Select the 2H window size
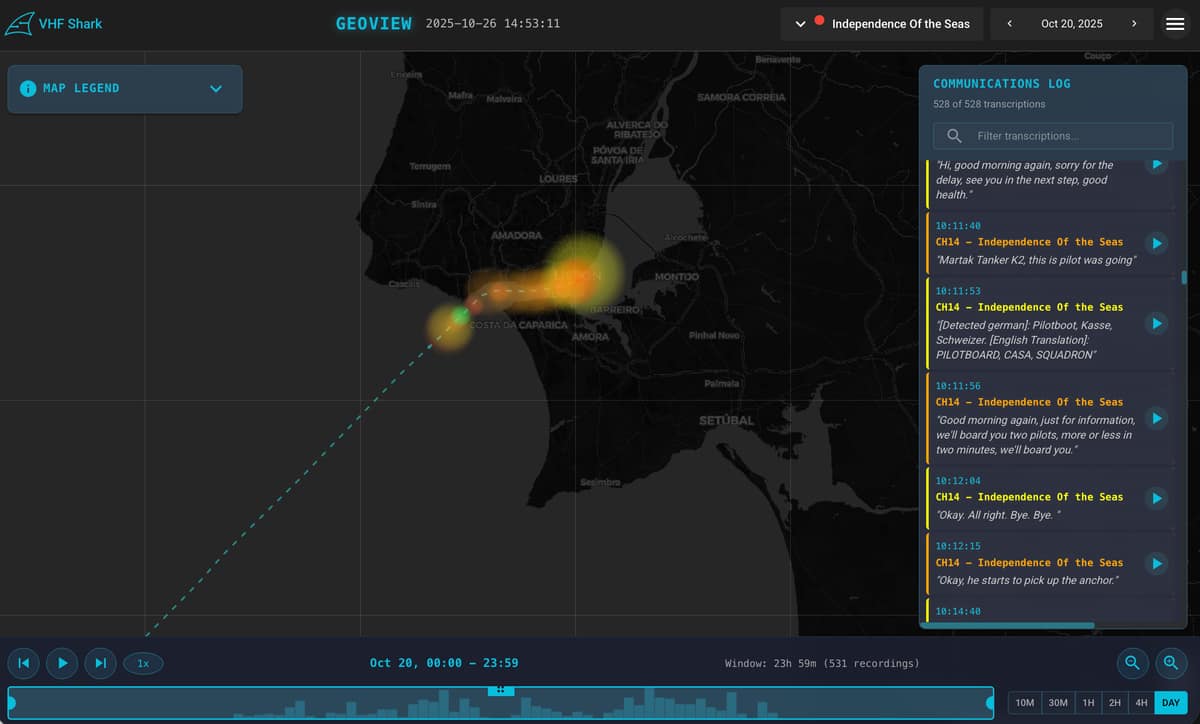The image size is (1200, 724). click(1114, 703)
